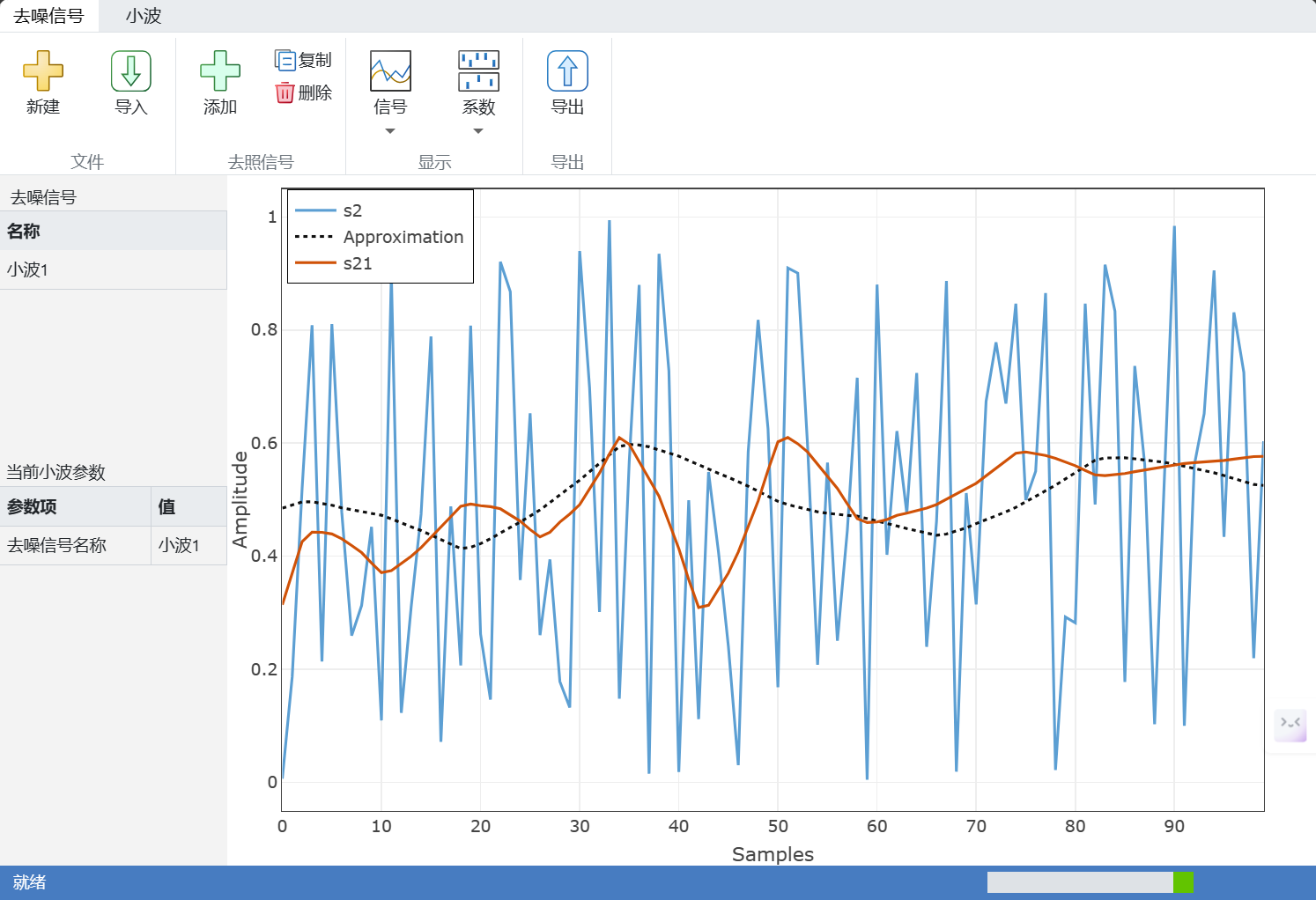The image size is (1316, 907).
Task: Expand the 系数 dropdown arrow
Action: (x=478, y=131)
